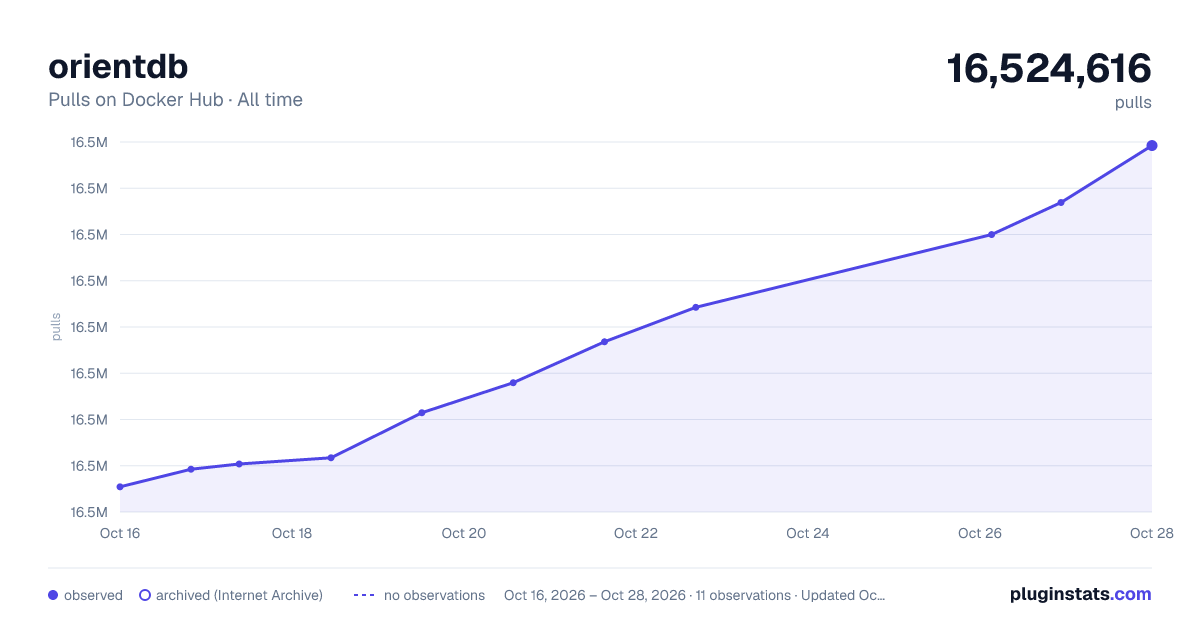Click the pluginstats.com link
This screenshot has width=1200, height=630.
click(1080, 594)
